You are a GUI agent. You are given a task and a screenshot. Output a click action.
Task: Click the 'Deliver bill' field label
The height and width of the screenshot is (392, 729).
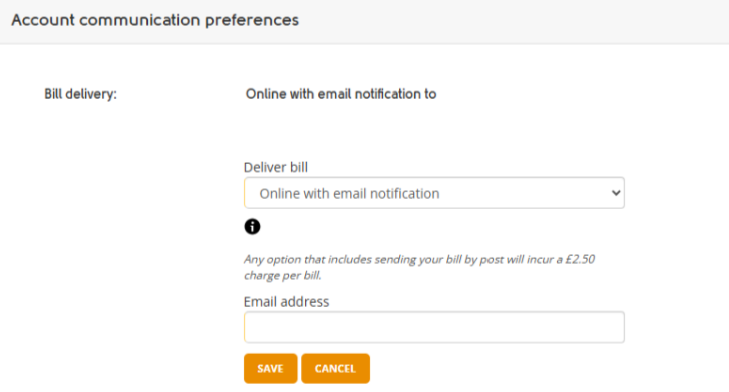(276, 167)
